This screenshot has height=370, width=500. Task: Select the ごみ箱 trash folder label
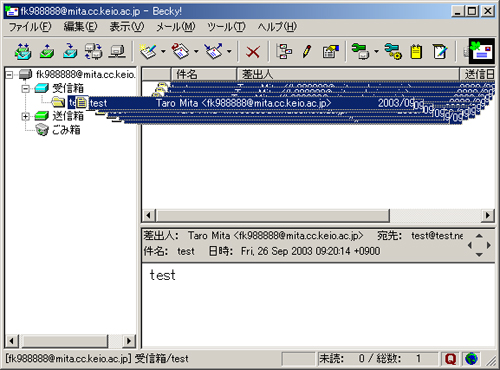click(66, 130)
